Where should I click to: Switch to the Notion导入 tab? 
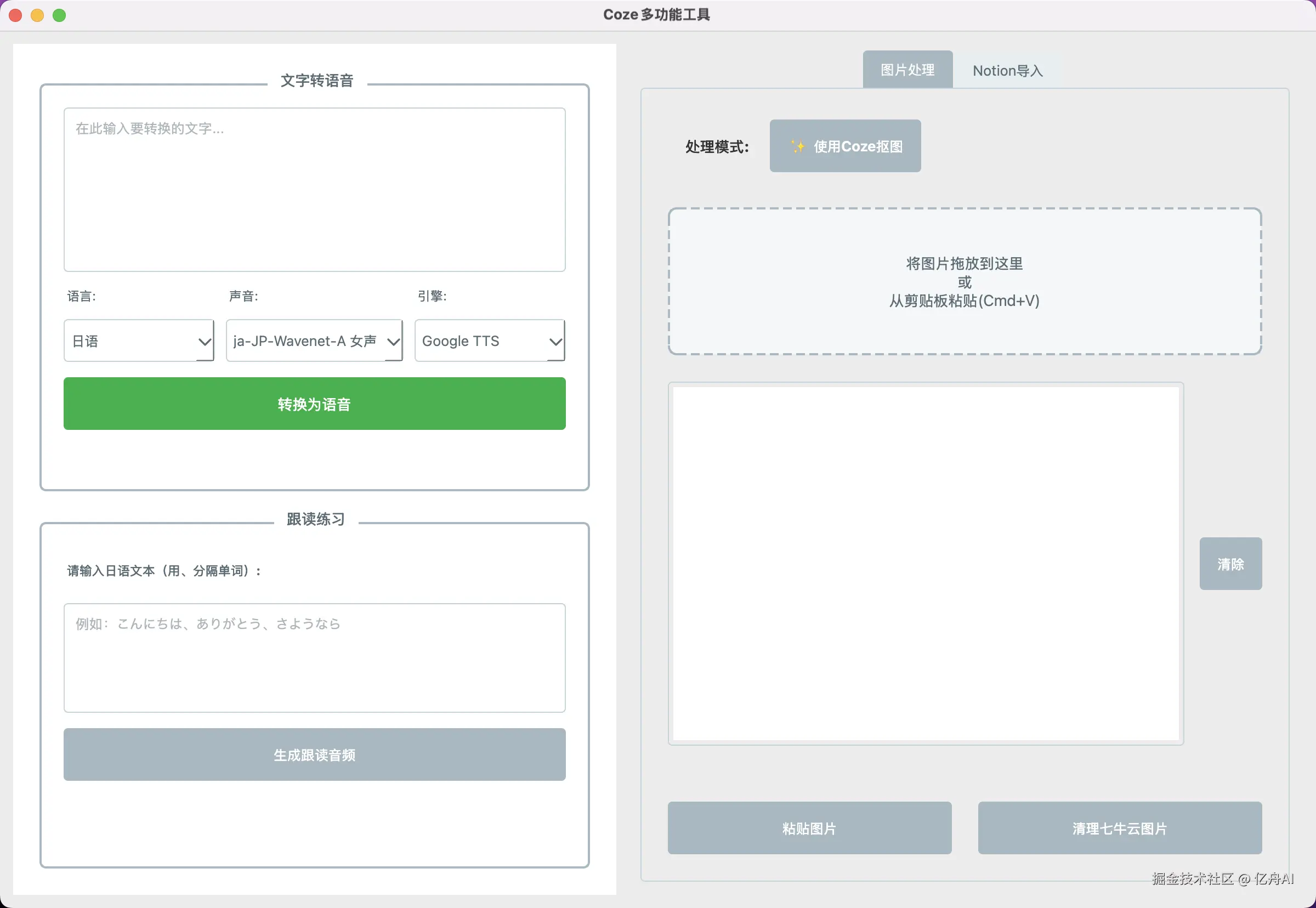1007,71
